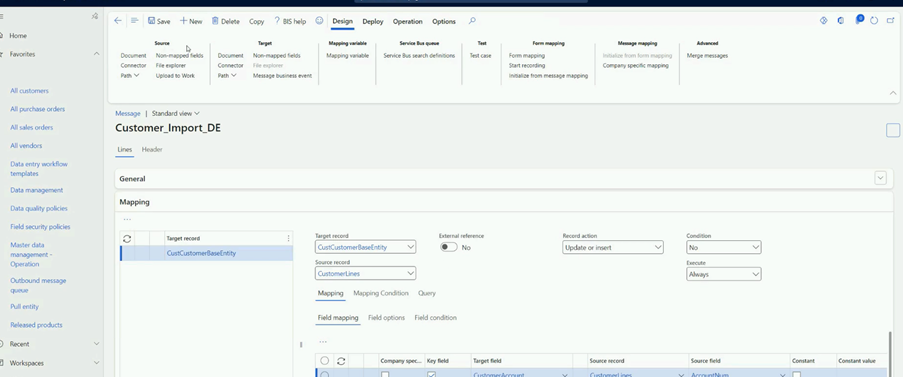Screen dimensions: 903x377
Task: Open Data management link
Action: [x=37, y=190]
